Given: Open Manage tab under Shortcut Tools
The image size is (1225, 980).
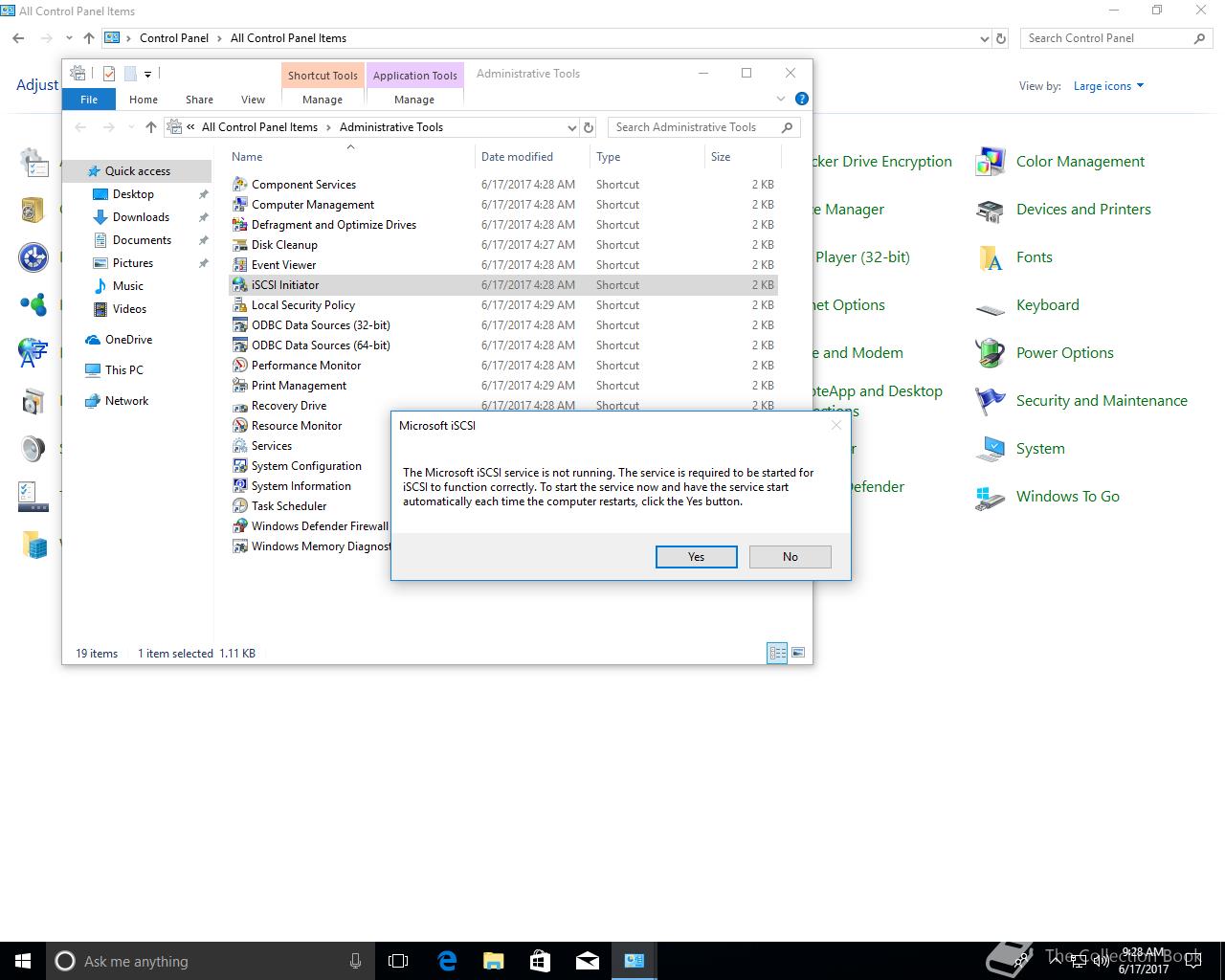Looking at the screenshot, I should tap(323, 100).
